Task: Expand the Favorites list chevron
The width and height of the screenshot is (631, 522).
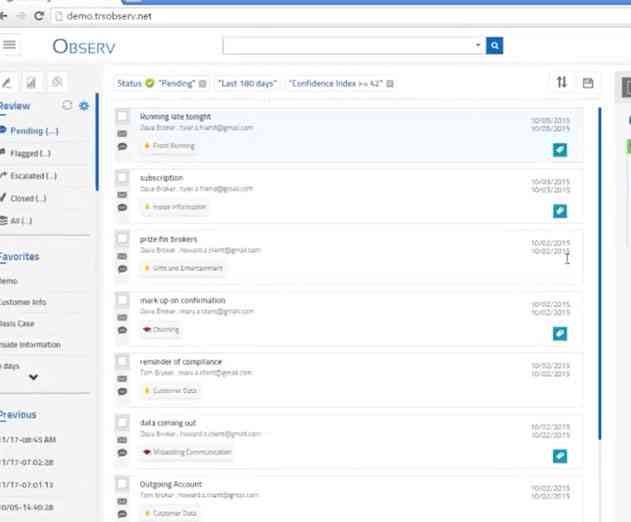Action: click(x=33, y=377)
